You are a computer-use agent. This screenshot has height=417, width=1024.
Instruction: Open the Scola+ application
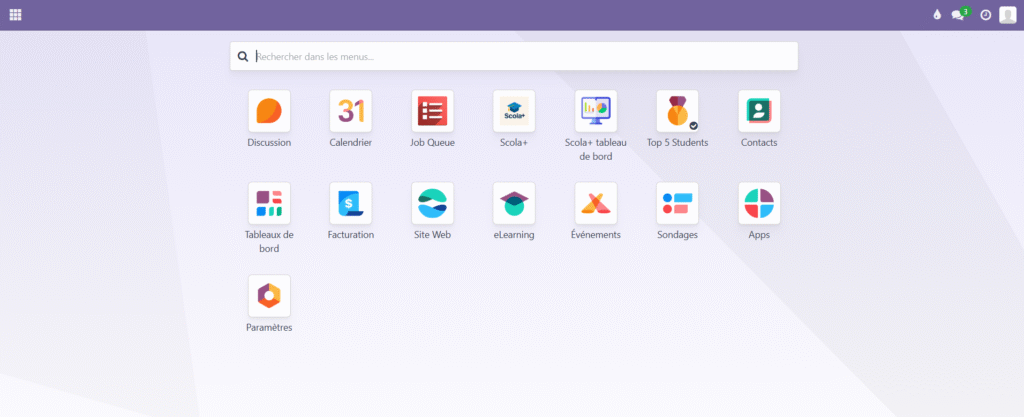[x=514, y=111]
